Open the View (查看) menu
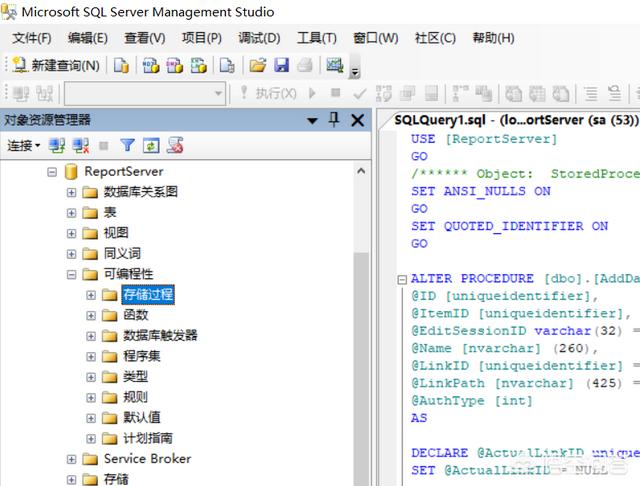 [145, 38]
